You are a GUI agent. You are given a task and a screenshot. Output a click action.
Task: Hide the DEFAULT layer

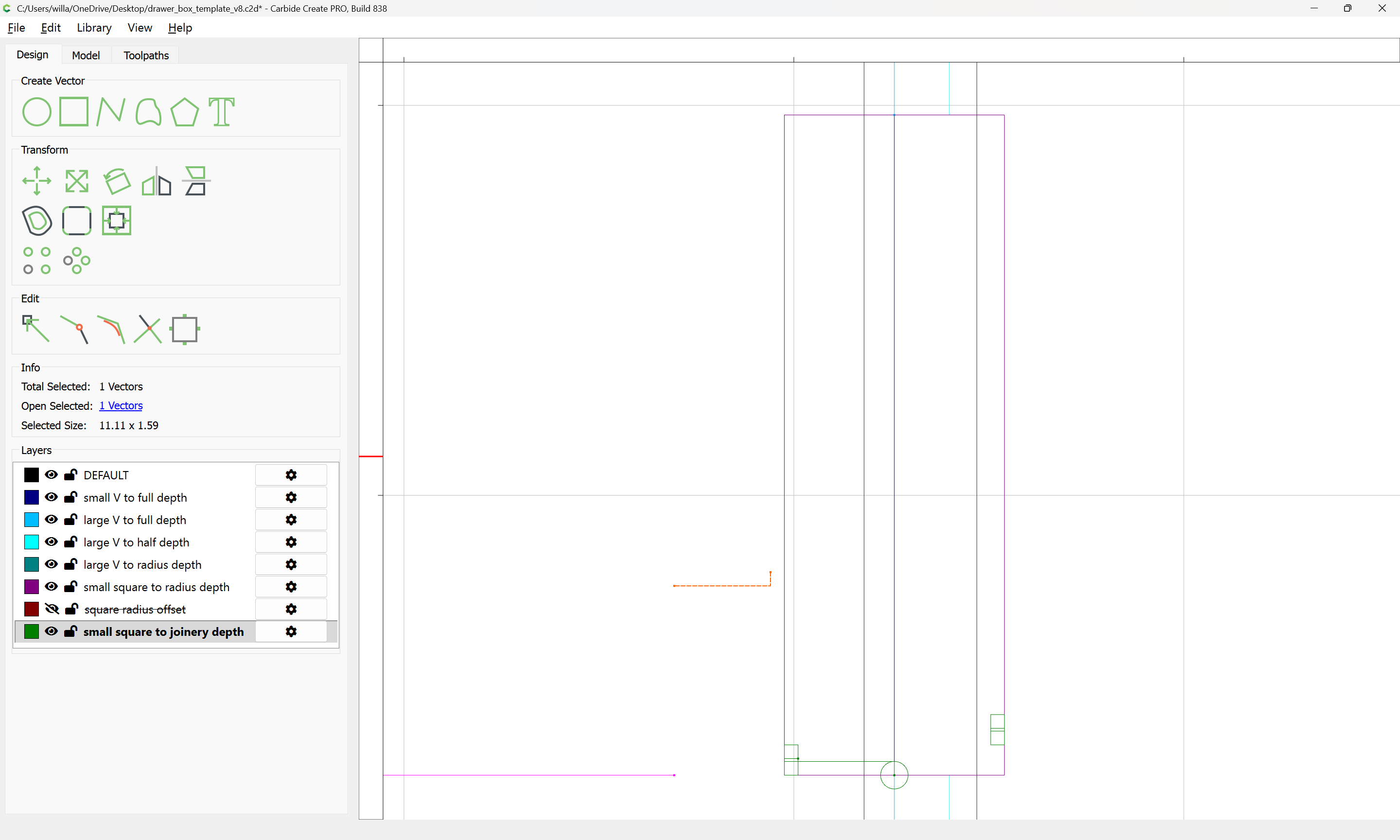pos(52,475)
